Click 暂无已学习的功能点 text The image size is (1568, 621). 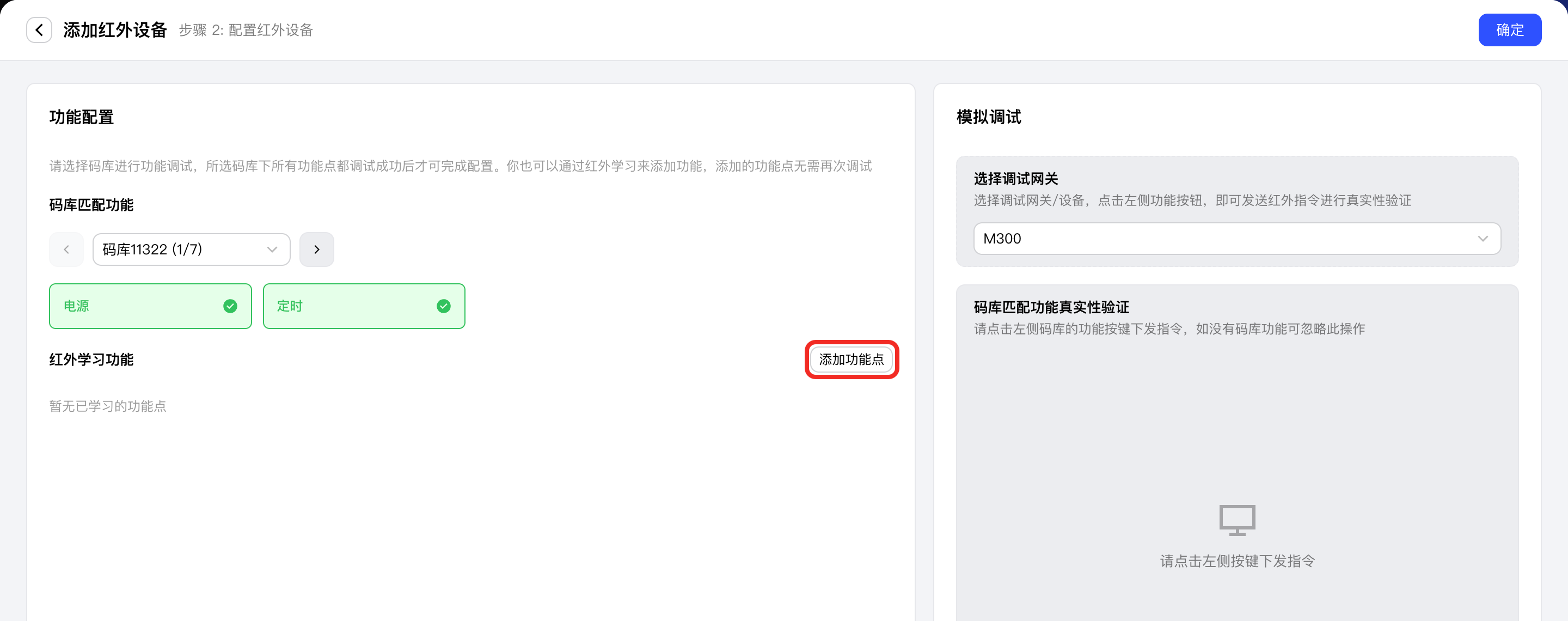click(108, 406)
